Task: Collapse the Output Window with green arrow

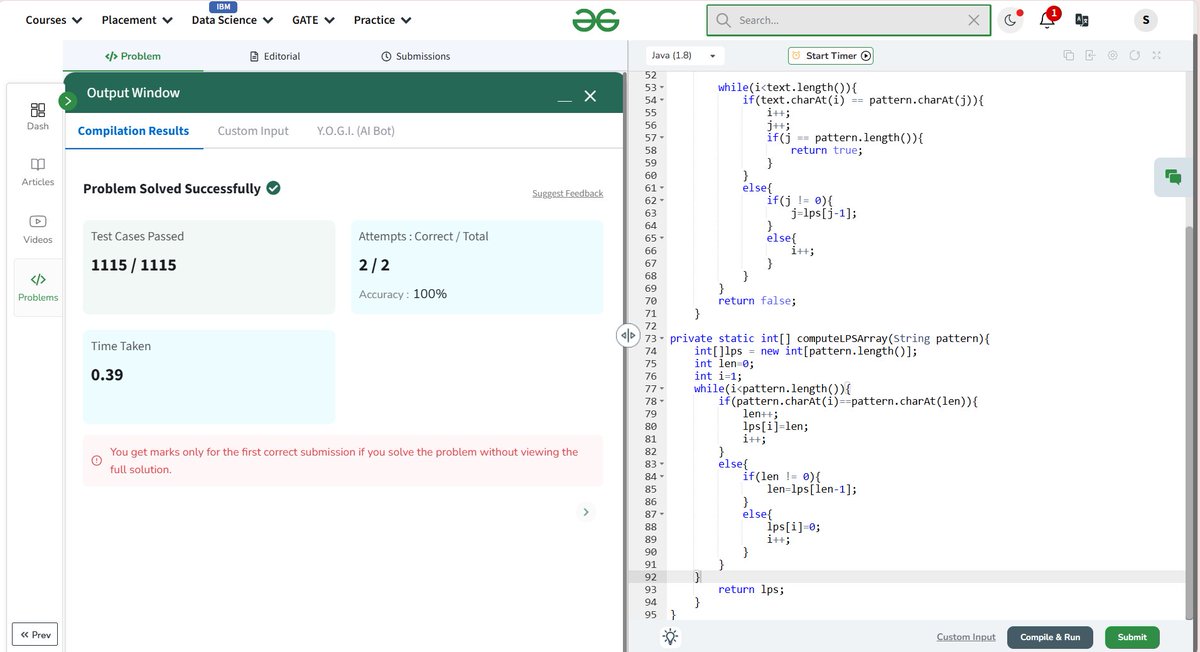Action: [68, 101]
